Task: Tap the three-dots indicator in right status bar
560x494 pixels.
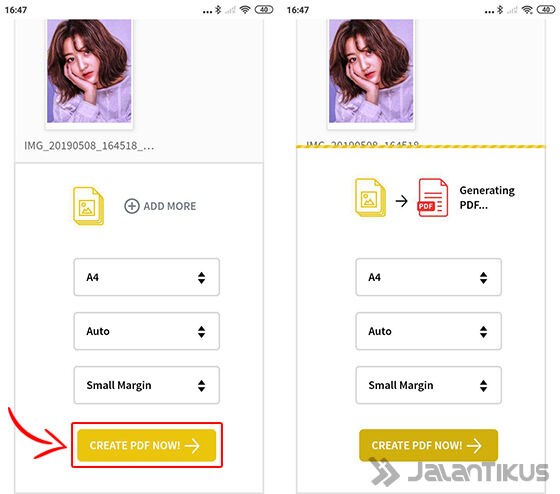Action: click(x=489, y=12)
